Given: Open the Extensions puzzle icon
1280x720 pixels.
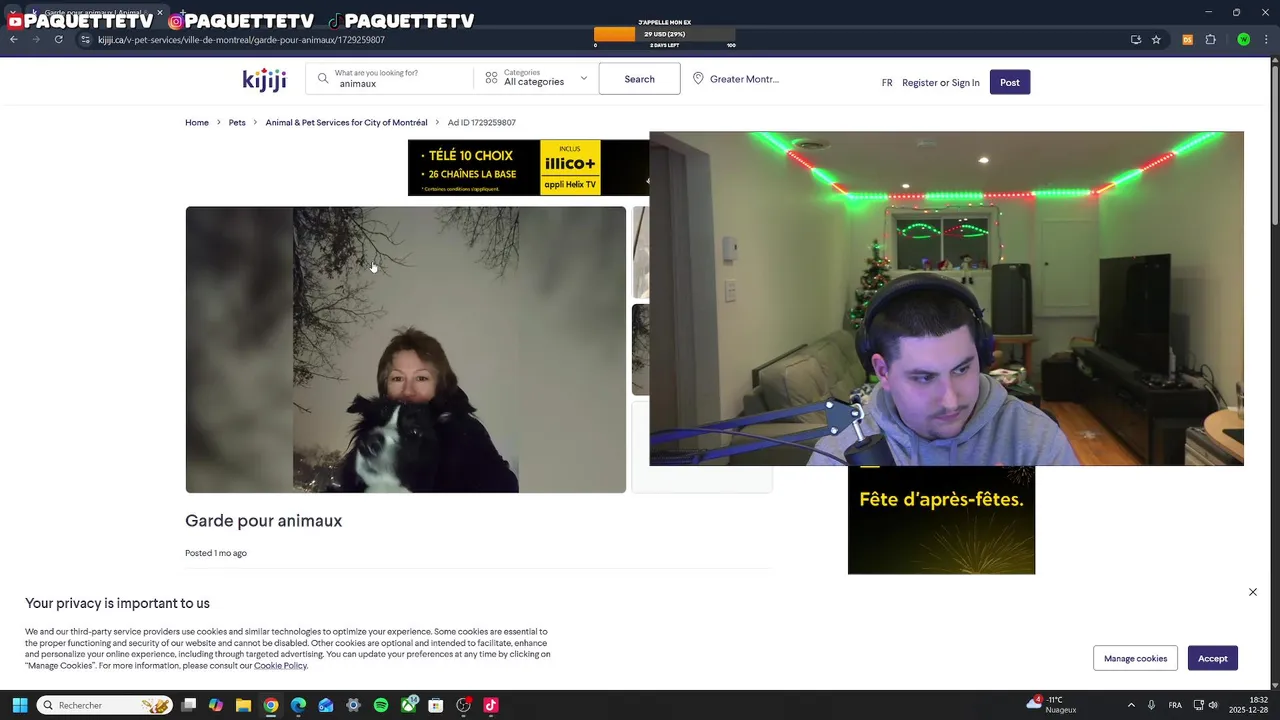Looking at the screenshot, I should (x=1210, y=39).
